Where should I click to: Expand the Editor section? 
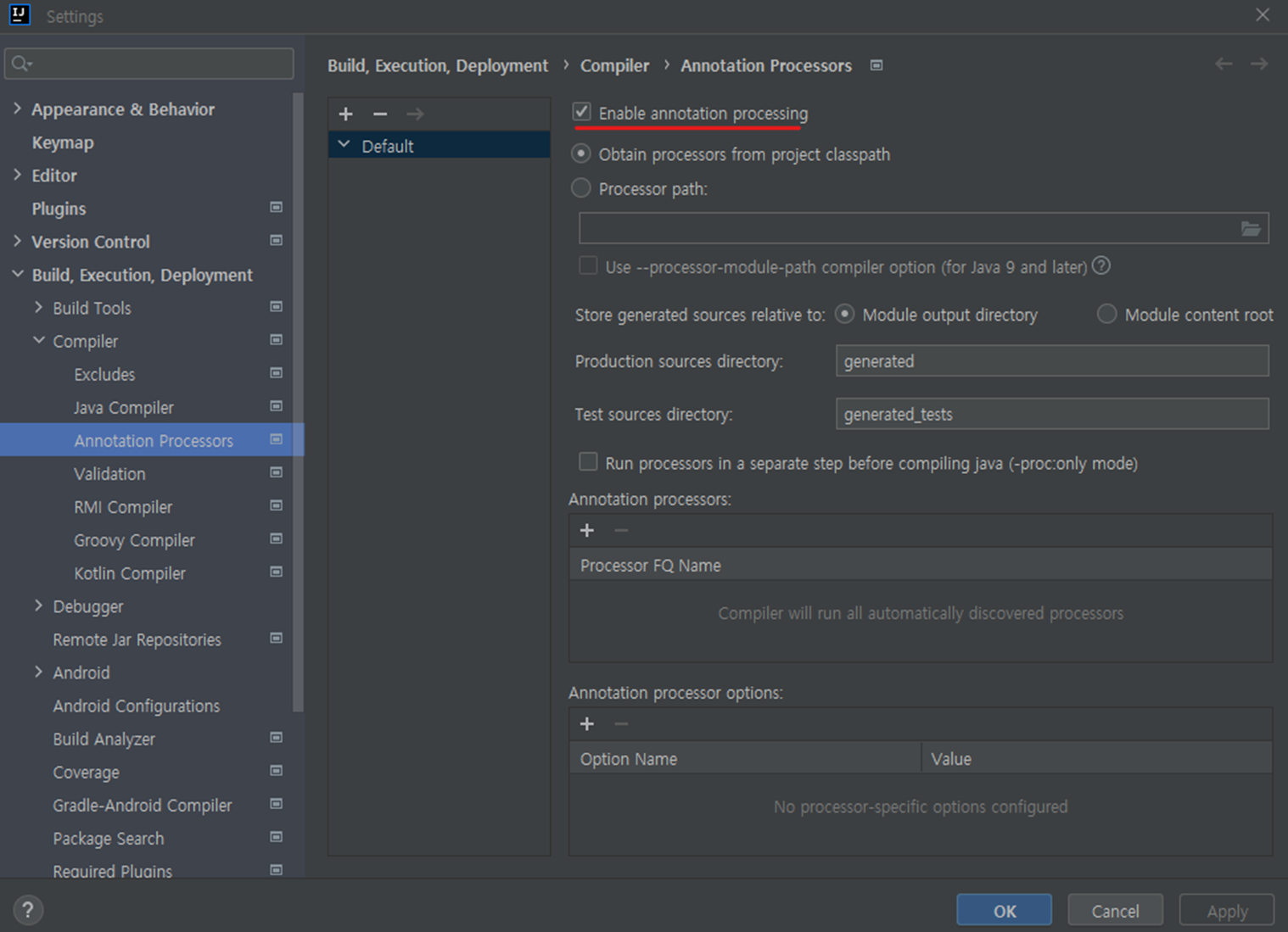(17, 175)
